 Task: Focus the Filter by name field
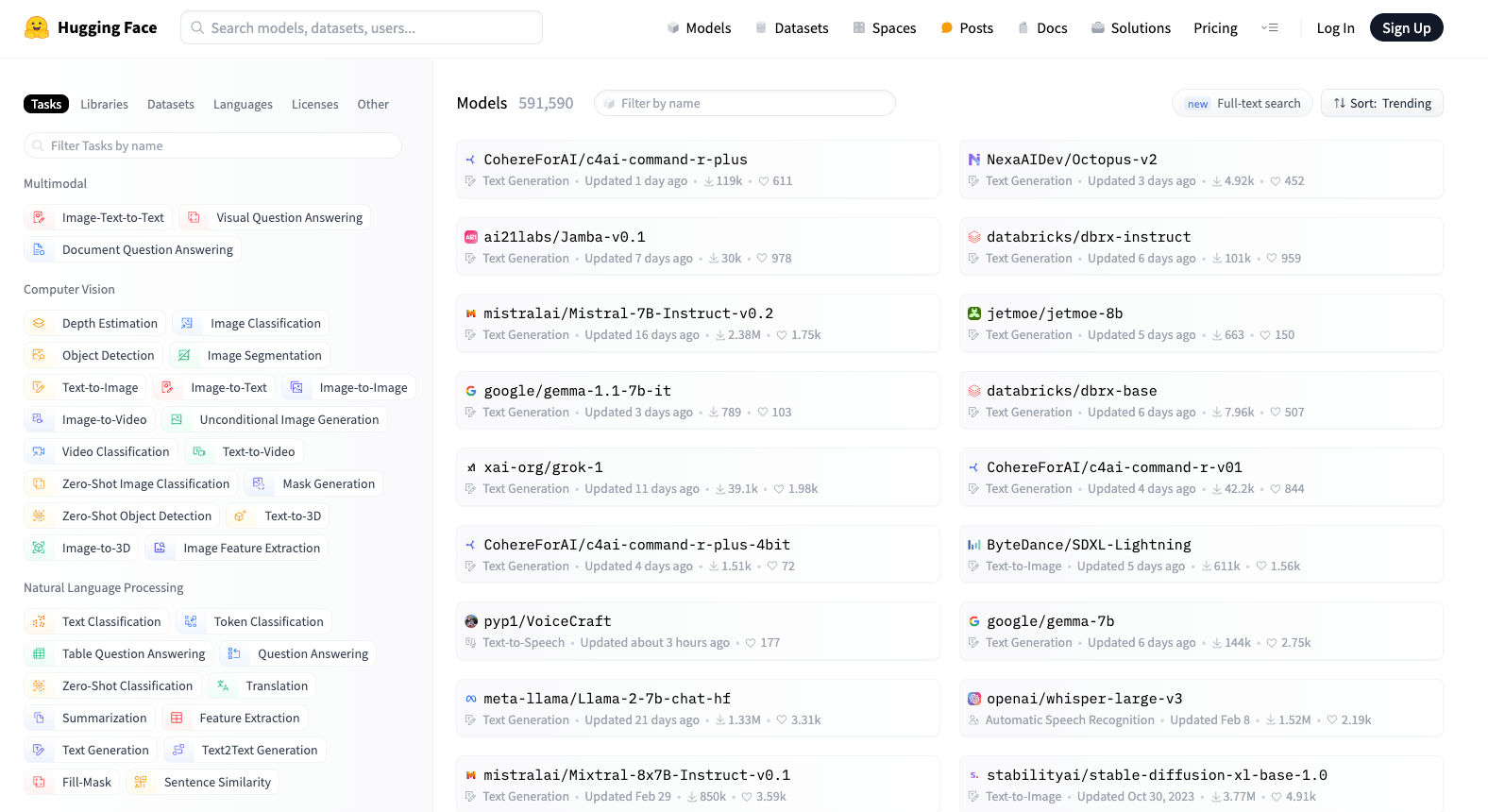746,104
